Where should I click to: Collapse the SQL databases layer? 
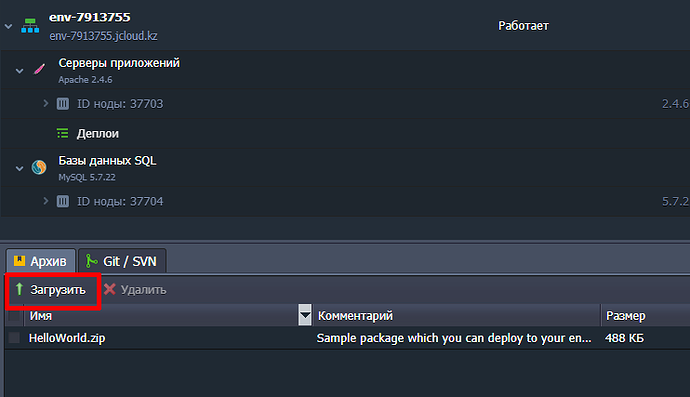click(19, 168)
